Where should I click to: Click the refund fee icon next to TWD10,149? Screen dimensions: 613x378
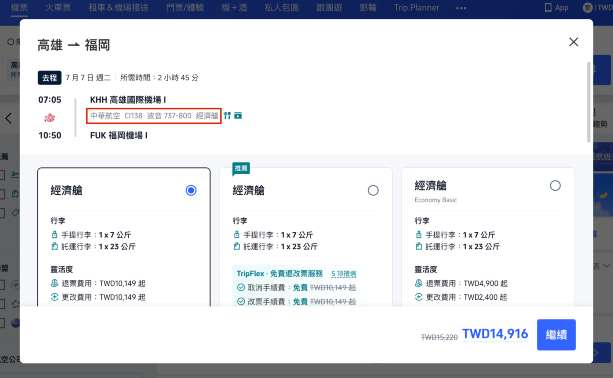(x=55, y=283)
